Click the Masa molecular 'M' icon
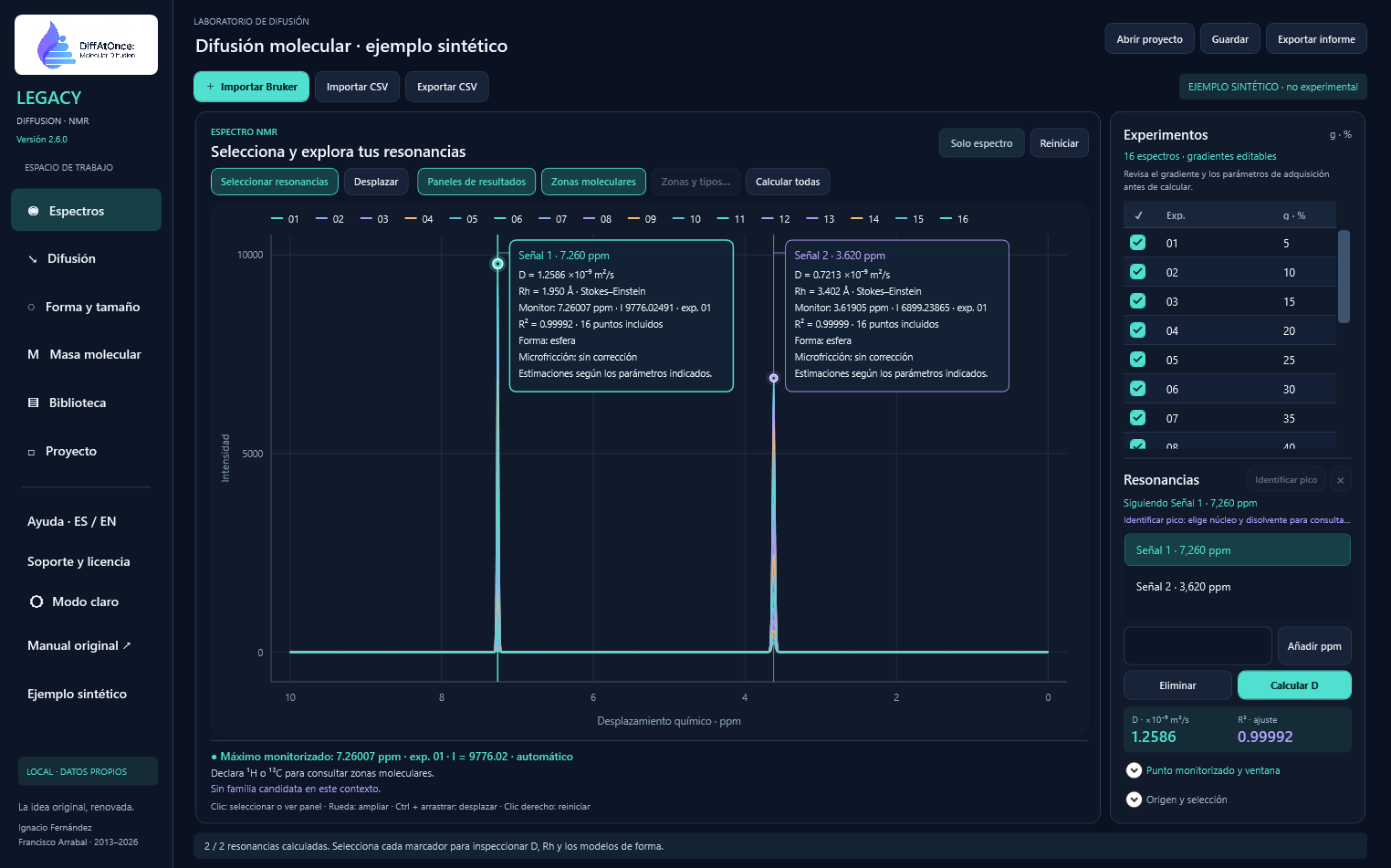 [x=33, y=354]
